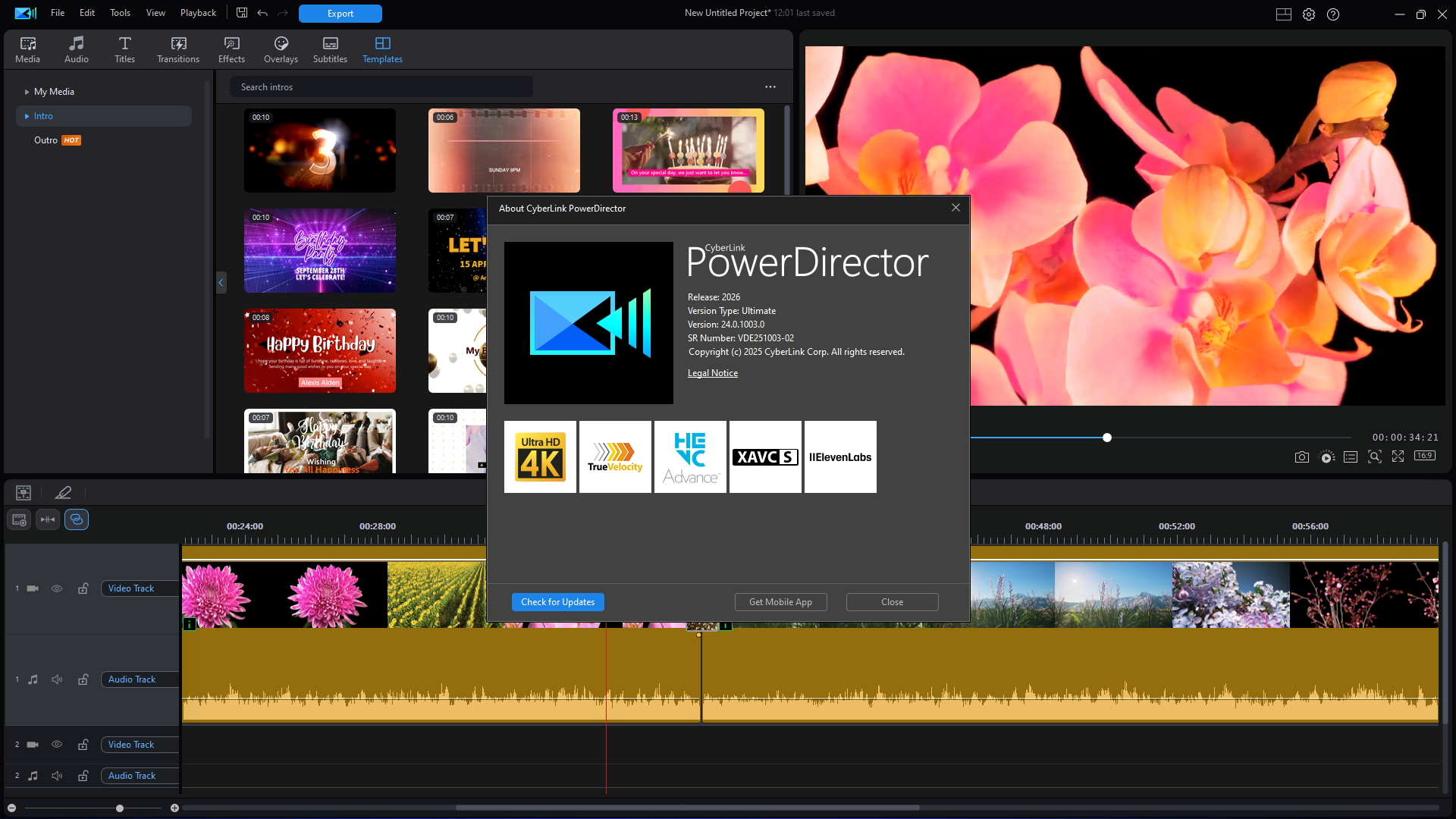Open the Tools menu
Screen dimensions: 1456x819
coord(120,13)
